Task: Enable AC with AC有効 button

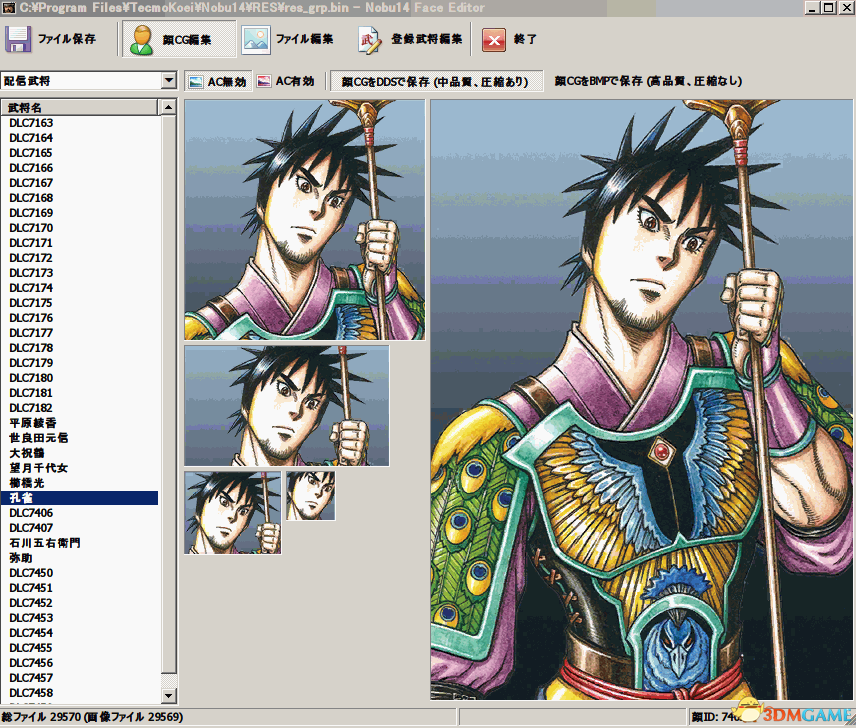Action: 286,81
